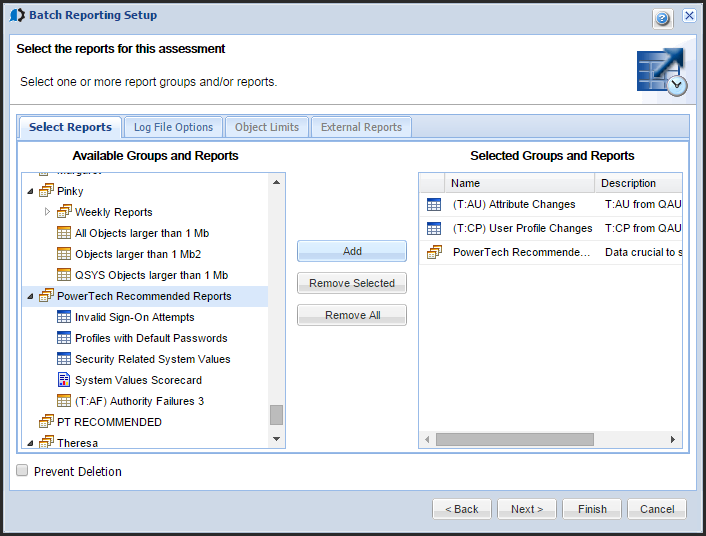Select the (T:CP) User Profile Changes row
The height and width of the screenshot is (536, 706).
coord(551,228)
